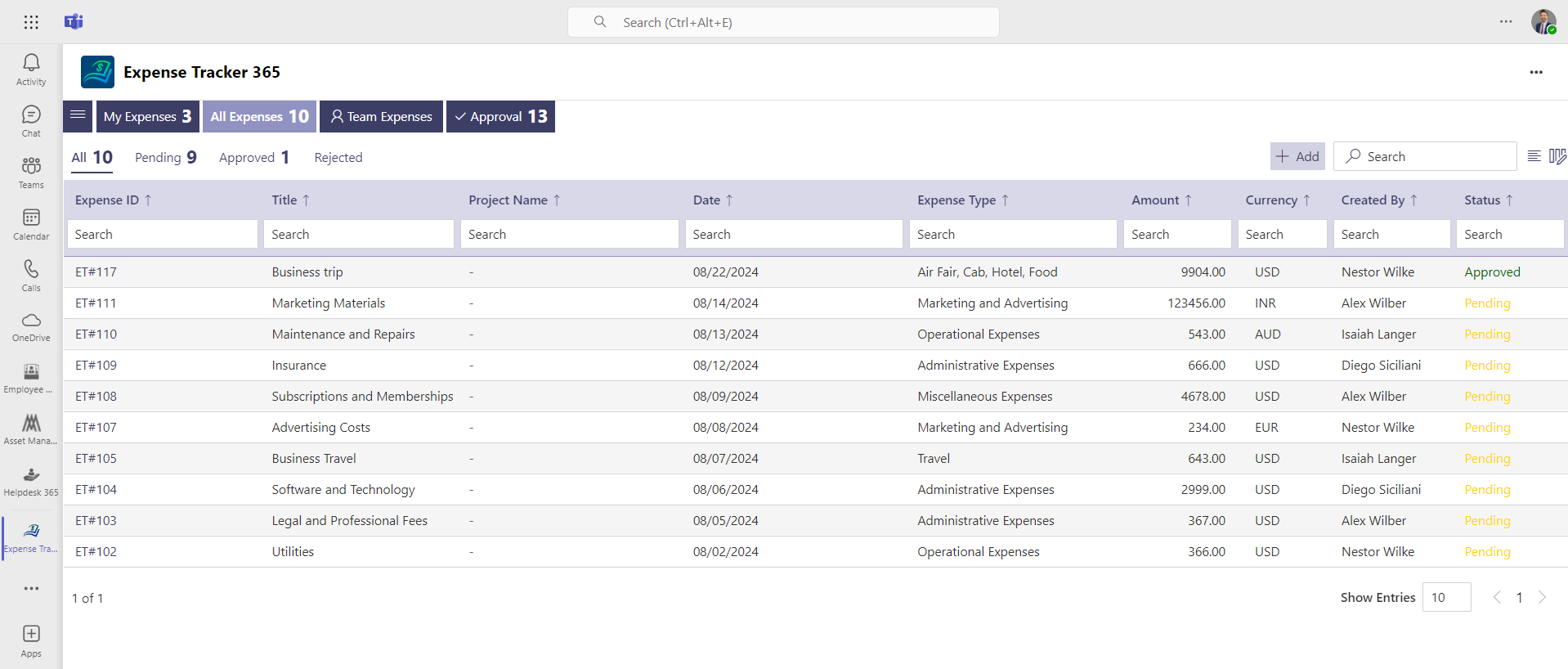This screenshot has width=1568, height=669.
Task: Open Calendar in the sidebar
Action: (x=31, y=224)
